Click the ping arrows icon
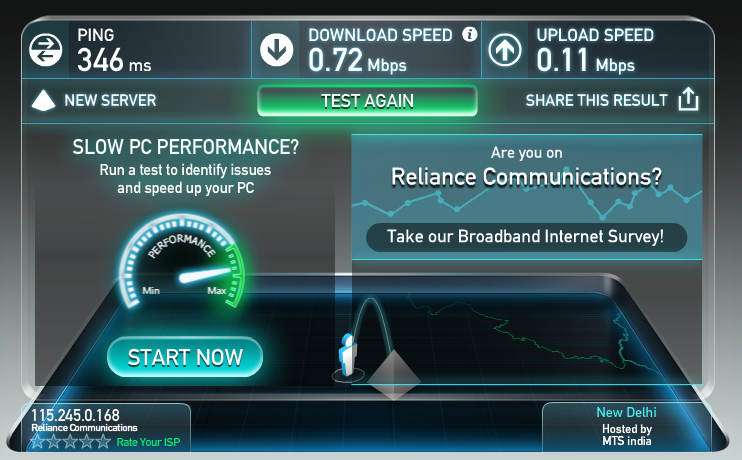 point(45,50)
